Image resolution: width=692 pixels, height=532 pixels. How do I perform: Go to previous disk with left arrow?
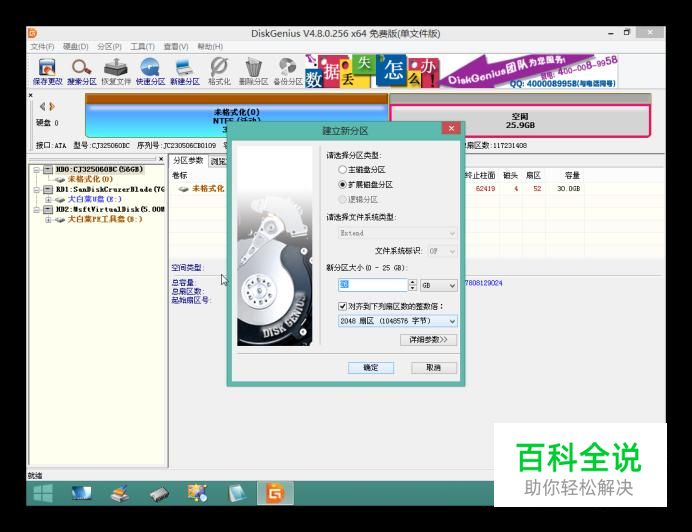pyautogui.click(x=42, y=106)
